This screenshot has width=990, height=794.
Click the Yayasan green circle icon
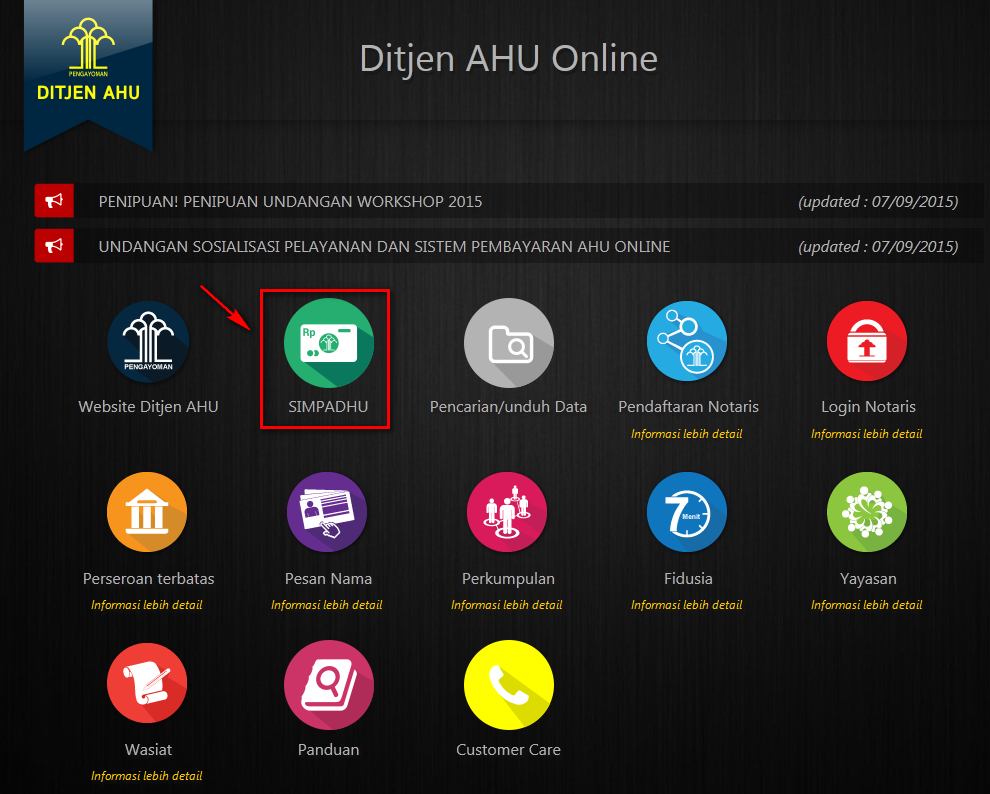867,514
